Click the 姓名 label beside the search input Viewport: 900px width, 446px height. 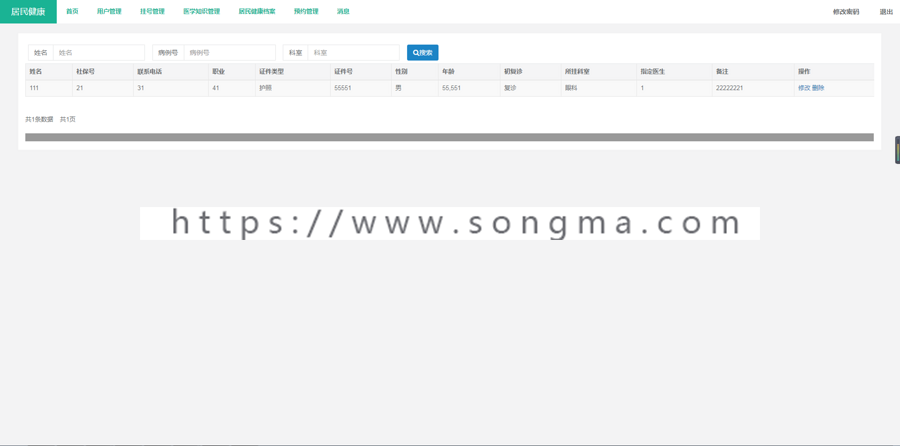pos(41,52)
